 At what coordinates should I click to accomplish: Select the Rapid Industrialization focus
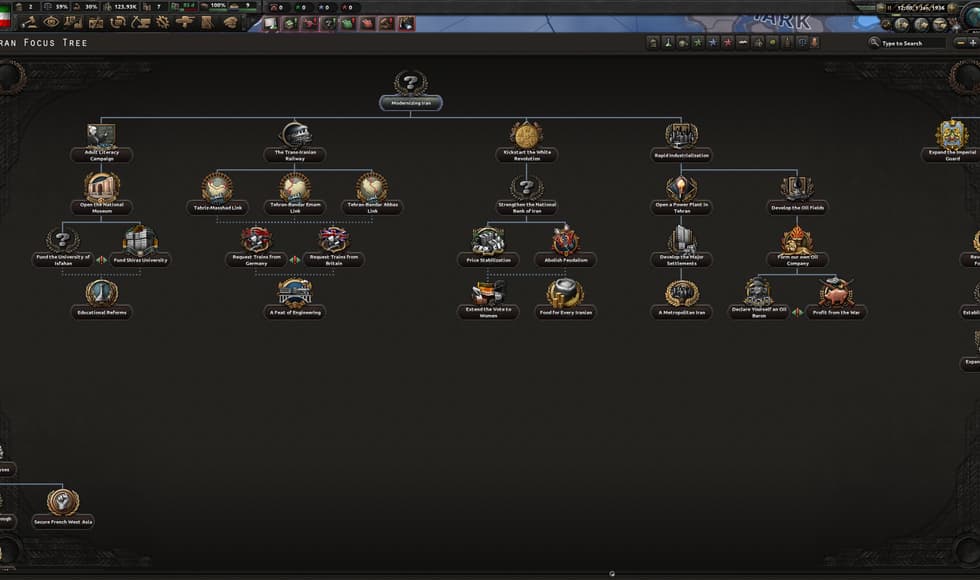(x=681, y=142)
